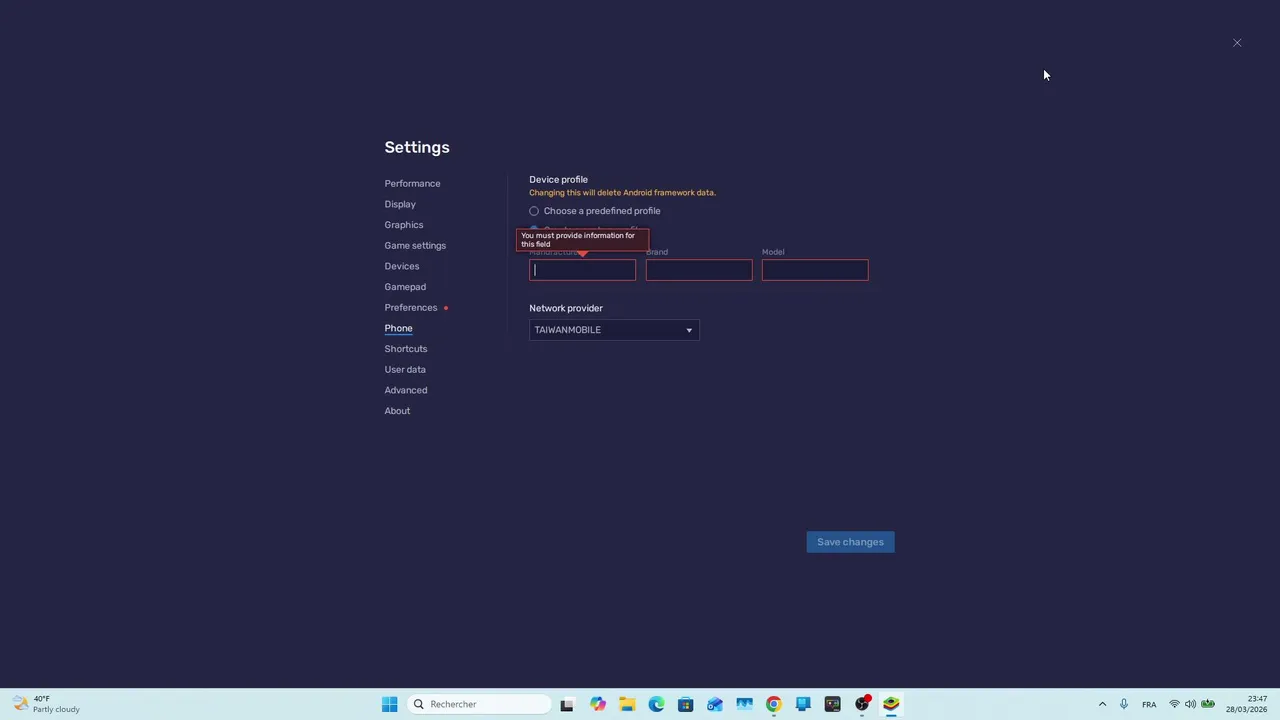
Task: Focus the Manufacturer input field
Action: tap(582, 270)
